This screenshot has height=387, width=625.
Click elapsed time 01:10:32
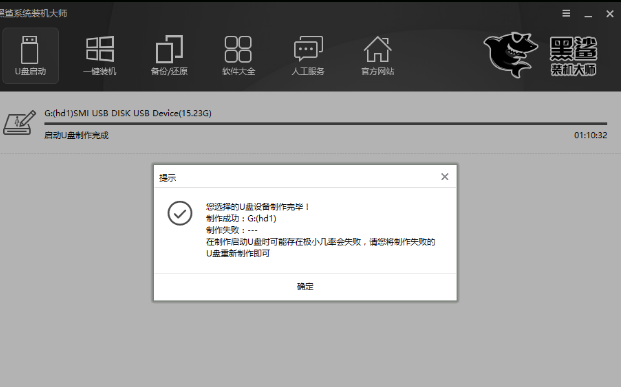coord(590,136)
